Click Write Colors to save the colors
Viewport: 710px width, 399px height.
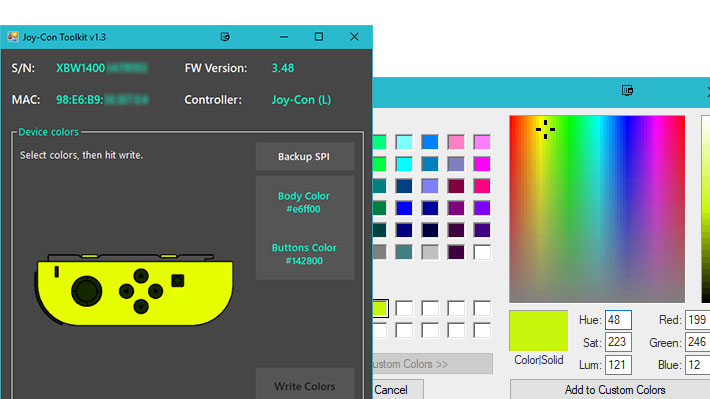tap(304, 386)
